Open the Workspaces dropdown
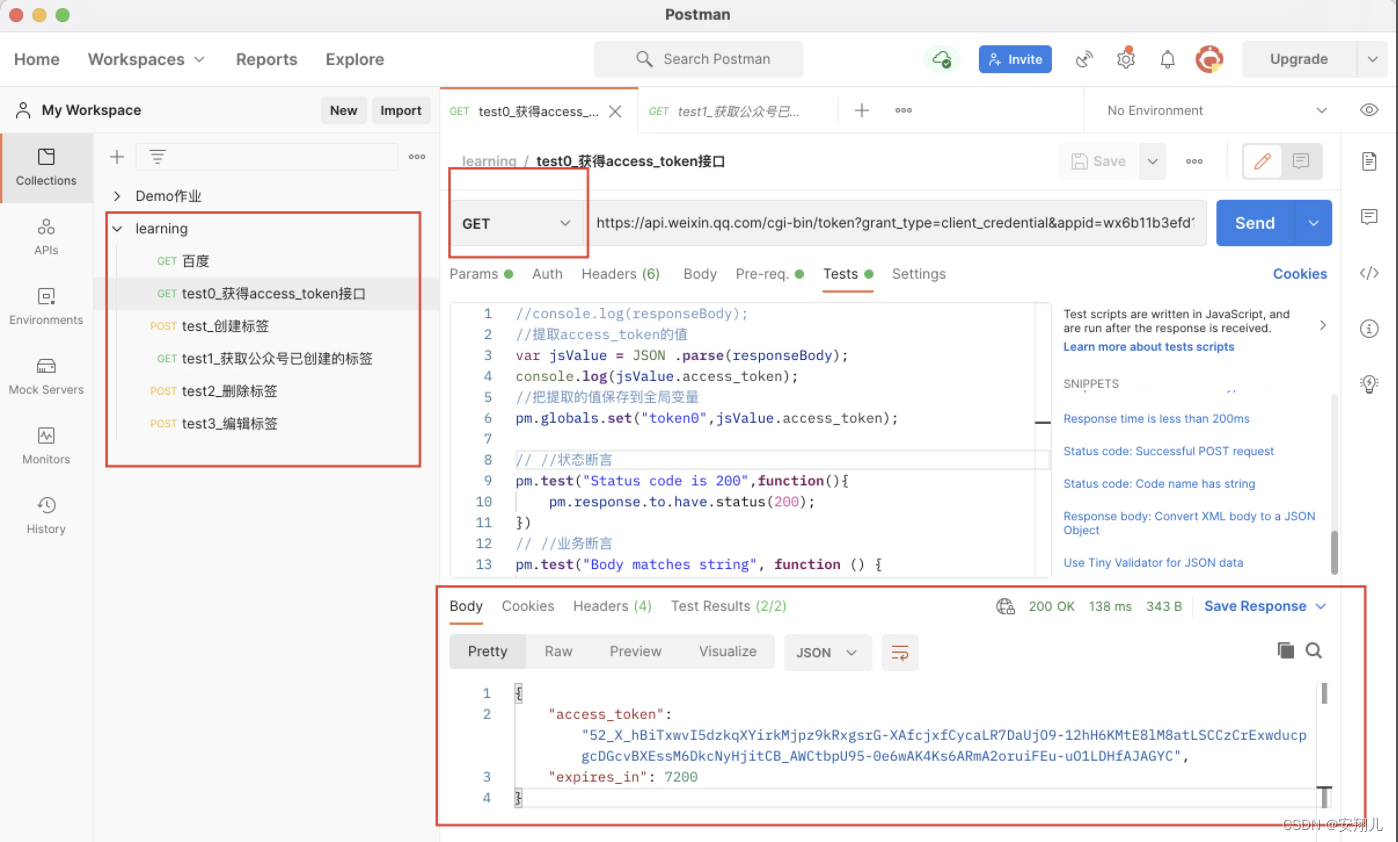The height and width of the screenshot is (842, 1398). pos(146,59)
